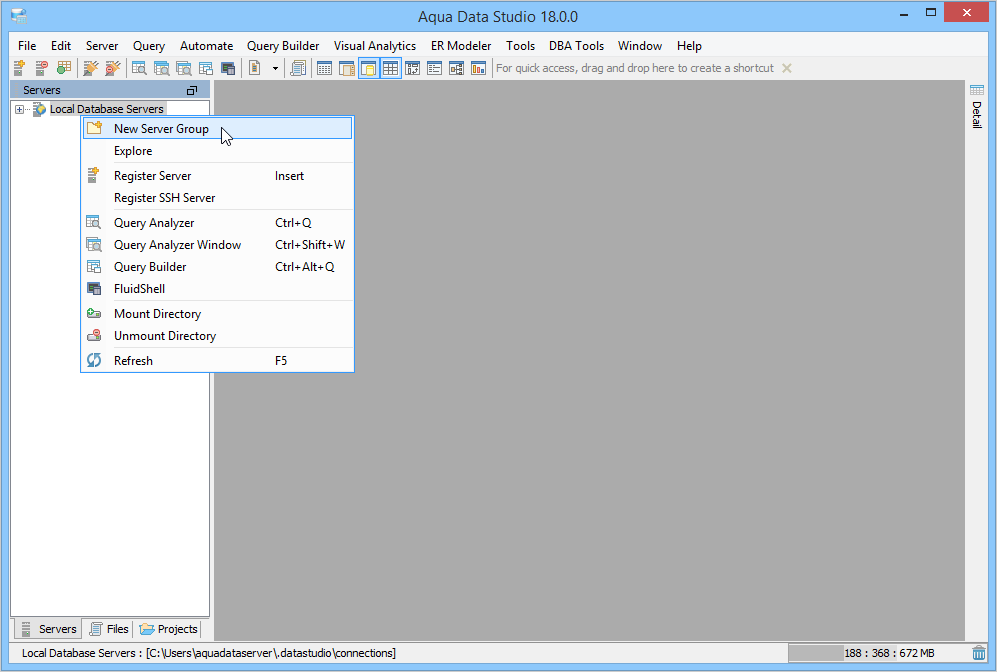This screenshot has width=997, height=672.
Task: Switch to the Servers tab at the bottom
Action: 49,629
